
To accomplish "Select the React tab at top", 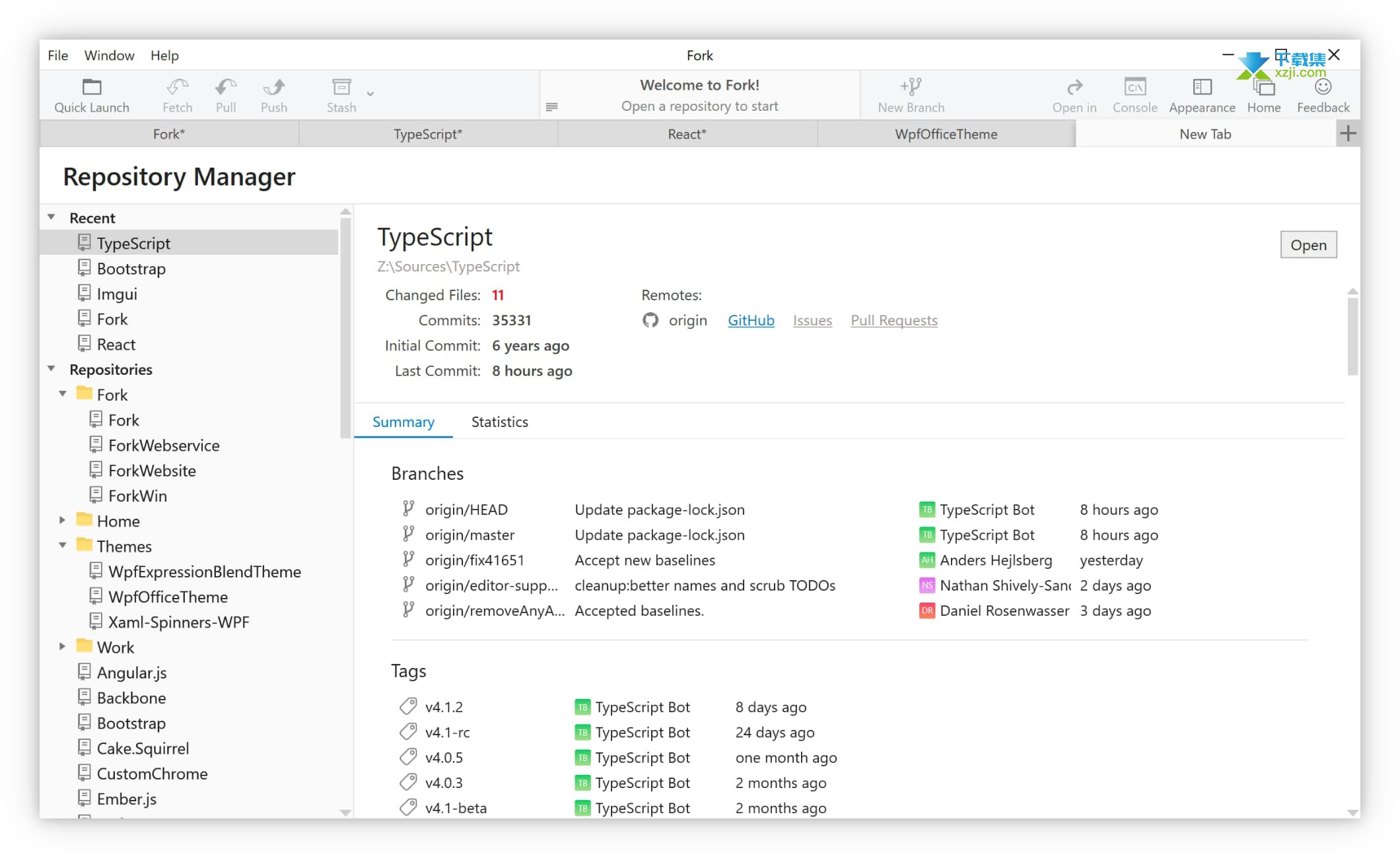I will pos(688,133).
